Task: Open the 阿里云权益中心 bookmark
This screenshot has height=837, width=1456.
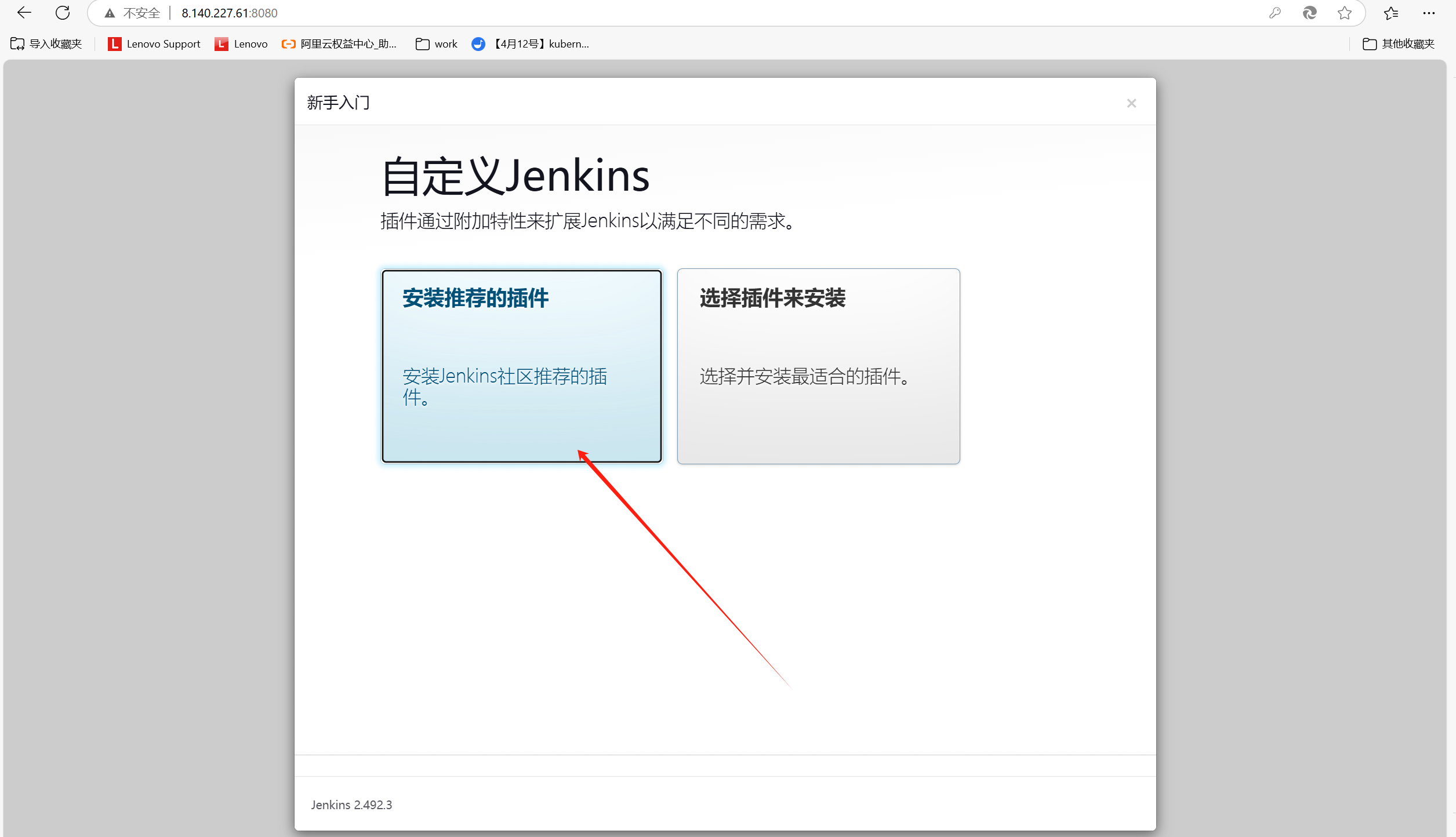Action: pyautogui.click(x=339, y=44)
